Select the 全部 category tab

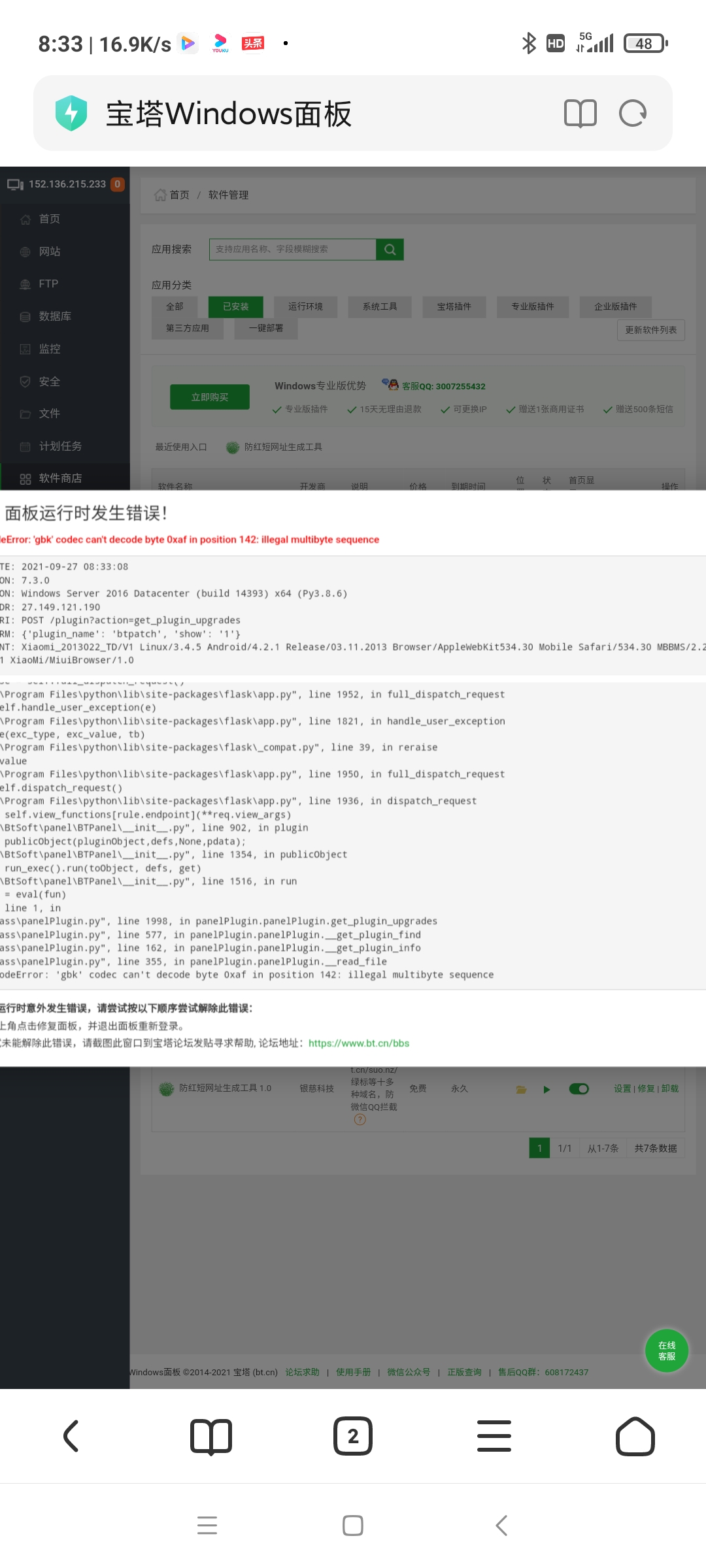click(x=175, y=306)
